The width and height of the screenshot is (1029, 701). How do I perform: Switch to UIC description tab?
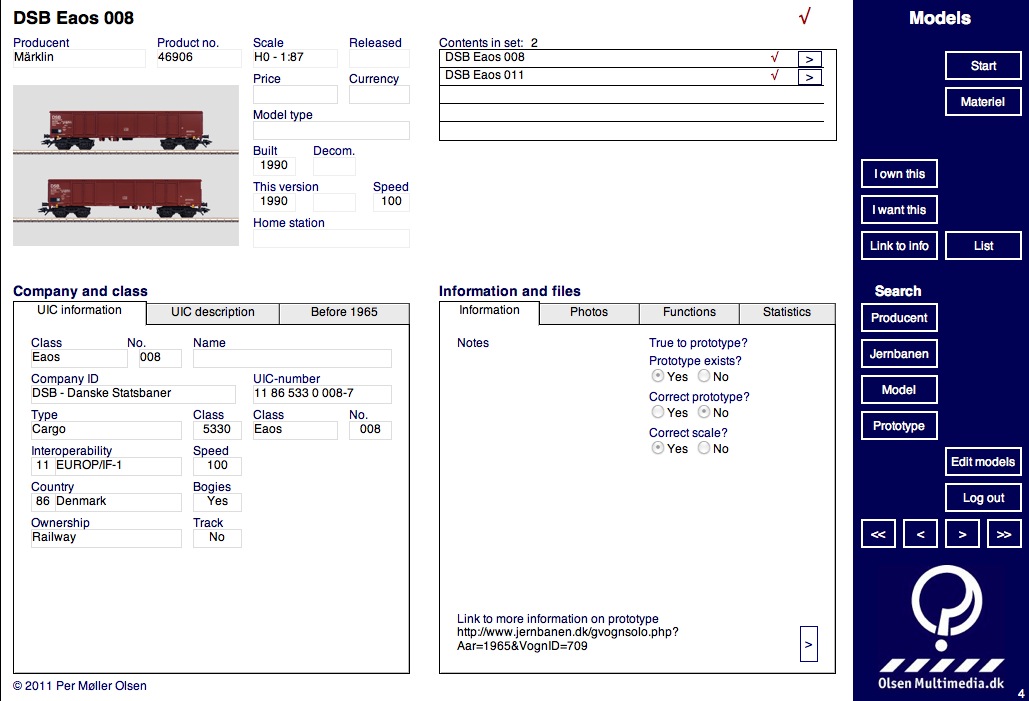coord(213,312)
